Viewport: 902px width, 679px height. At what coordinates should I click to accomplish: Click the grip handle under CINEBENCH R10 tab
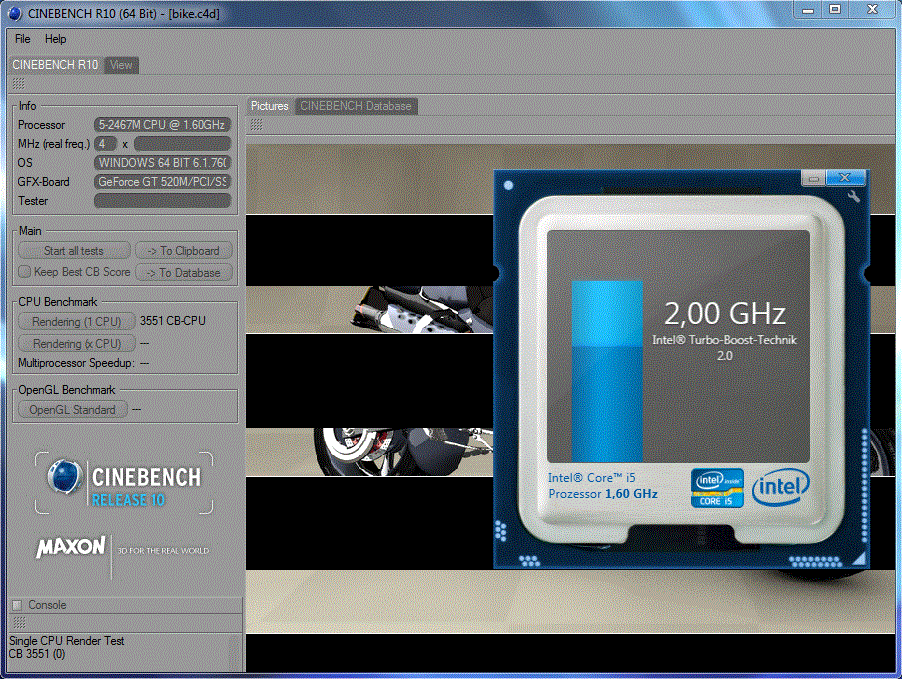point(18,83)
